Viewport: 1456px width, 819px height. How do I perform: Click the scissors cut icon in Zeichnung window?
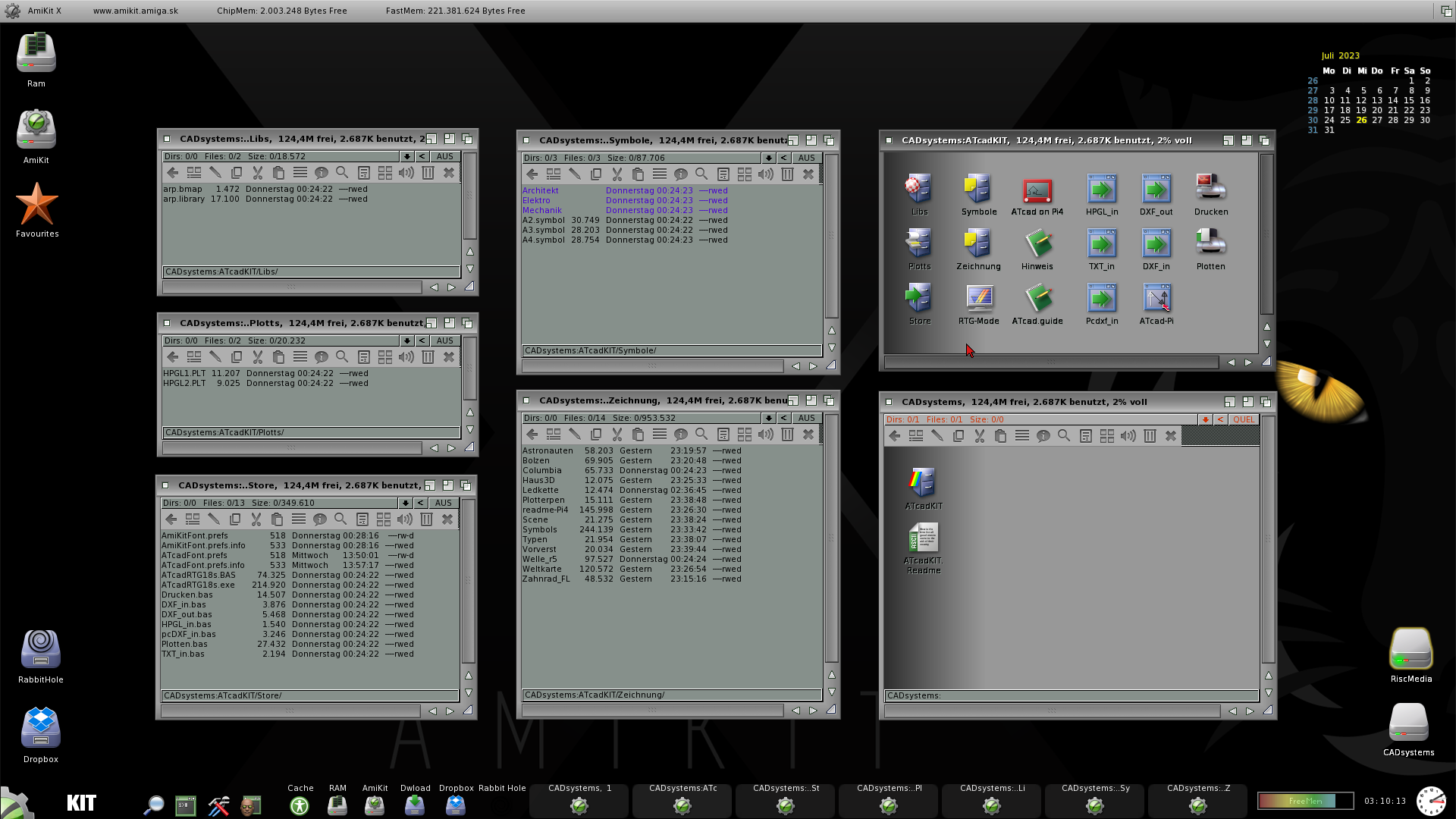point(617,435)
